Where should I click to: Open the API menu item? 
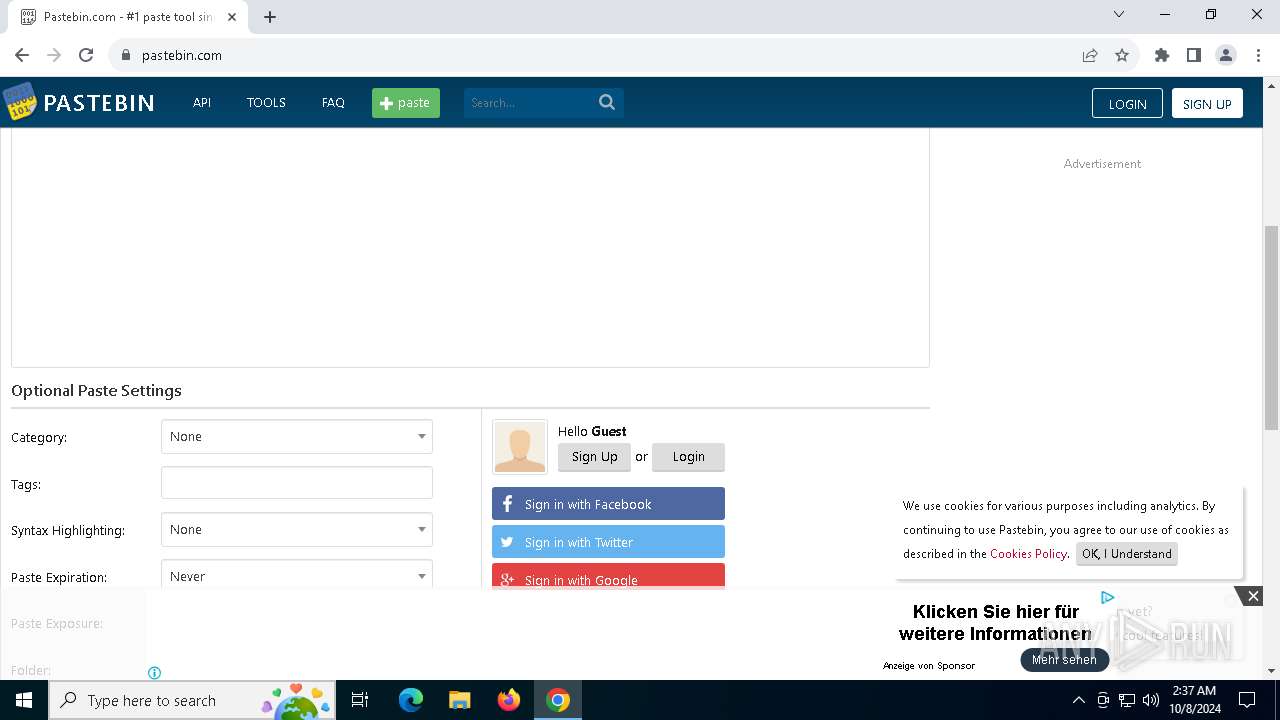coord(202,103)
